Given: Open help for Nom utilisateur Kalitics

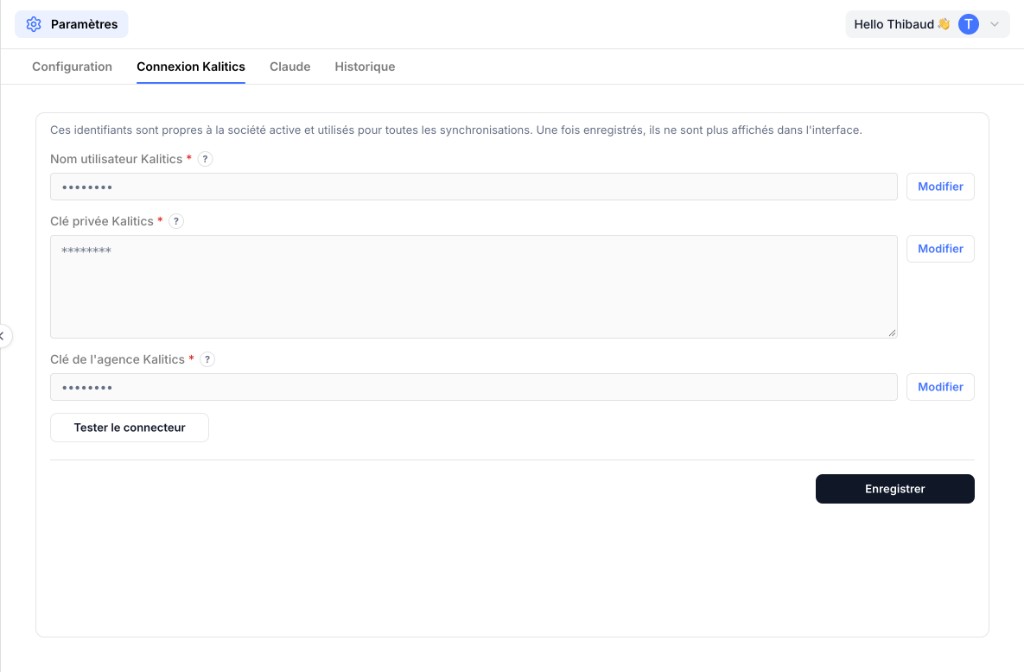Looking at the screenshot, I should pos(205,159).
